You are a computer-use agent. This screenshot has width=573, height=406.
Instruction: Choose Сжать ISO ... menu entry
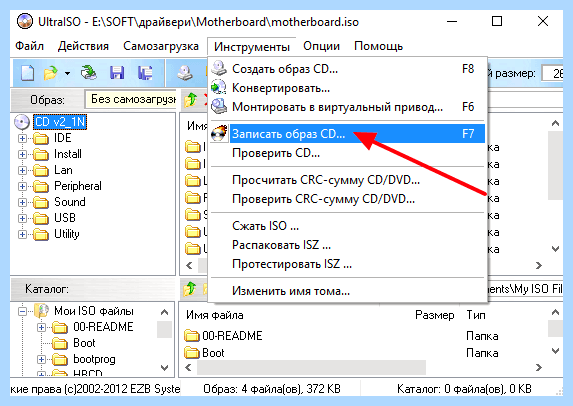[x=348, y=226]
